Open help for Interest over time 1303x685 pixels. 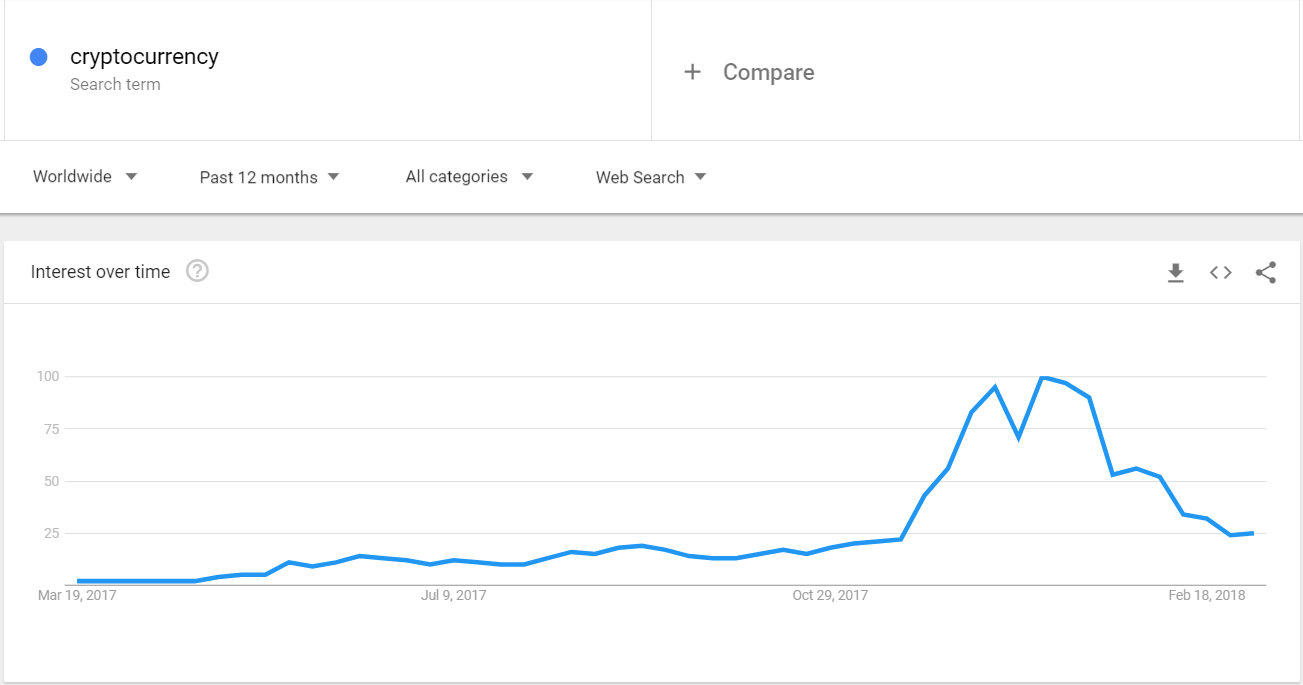(x=198, y=271)
